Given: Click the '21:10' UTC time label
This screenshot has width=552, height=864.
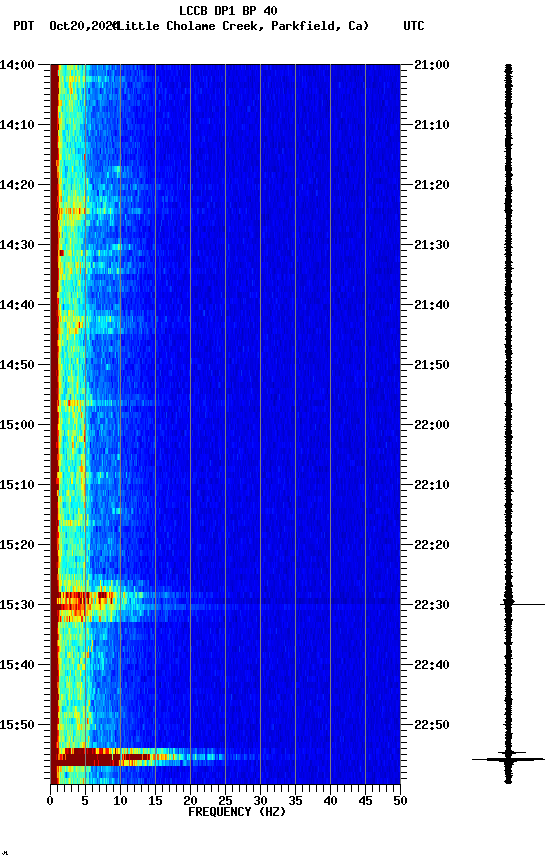Looking at the screenshot, I should coord(432,125).
